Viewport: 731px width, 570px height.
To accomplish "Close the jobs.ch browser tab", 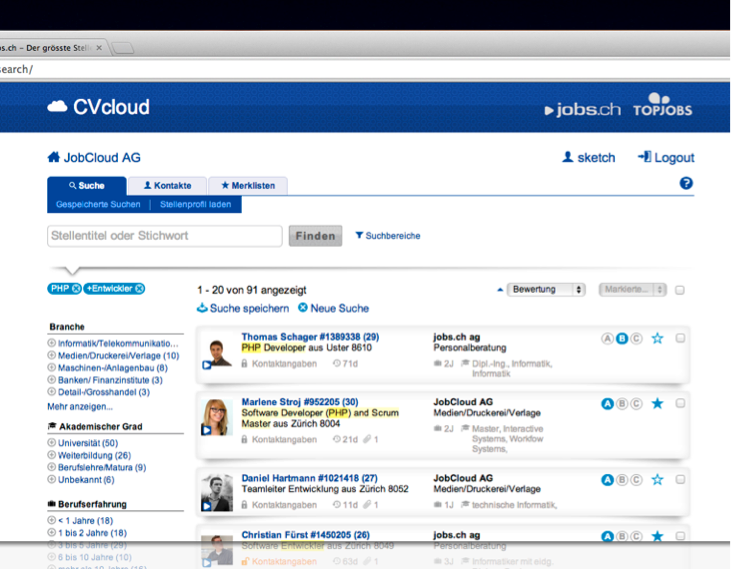I will (x=99, y=48).
